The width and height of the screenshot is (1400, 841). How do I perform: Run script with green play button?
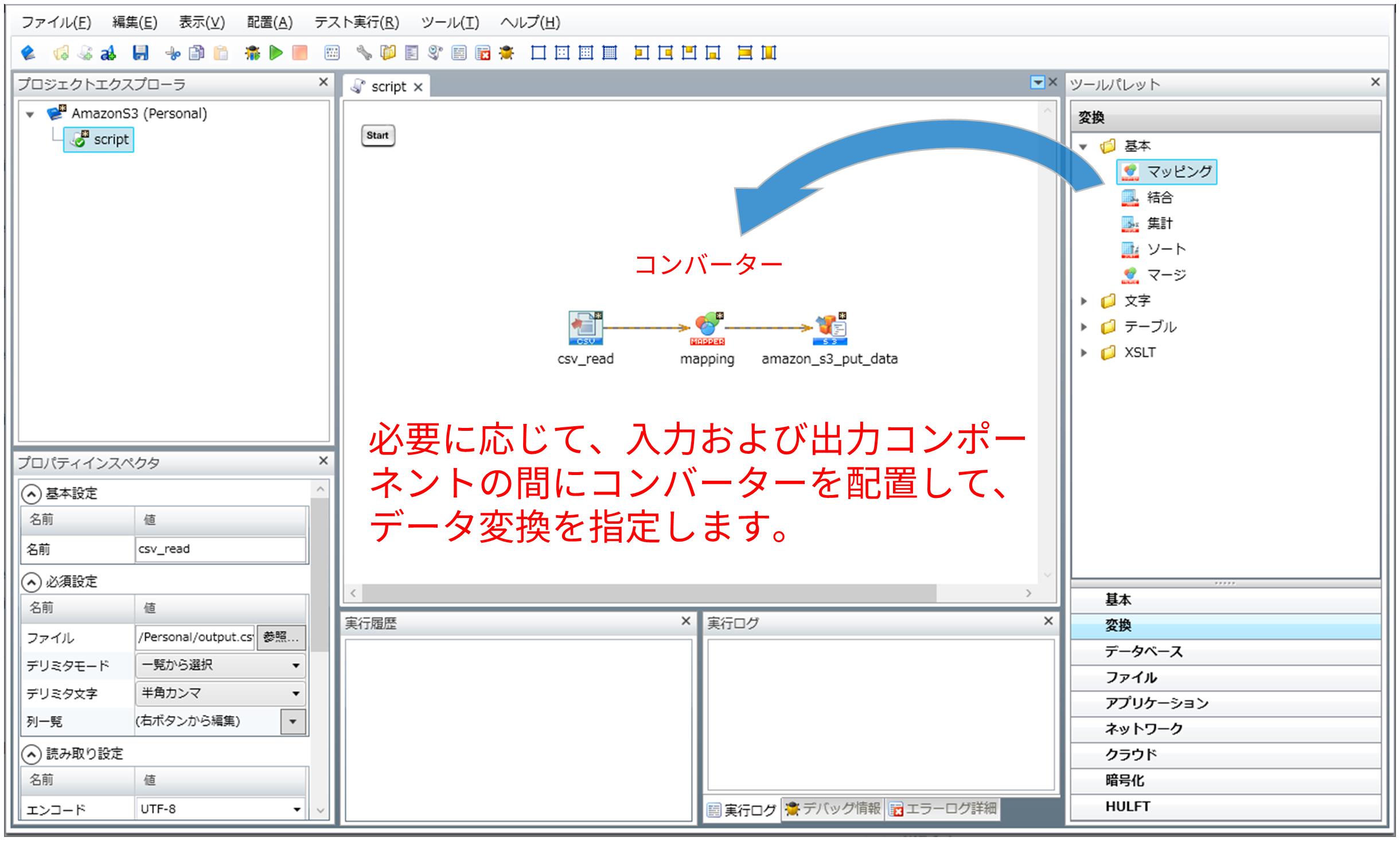[276, 53]
